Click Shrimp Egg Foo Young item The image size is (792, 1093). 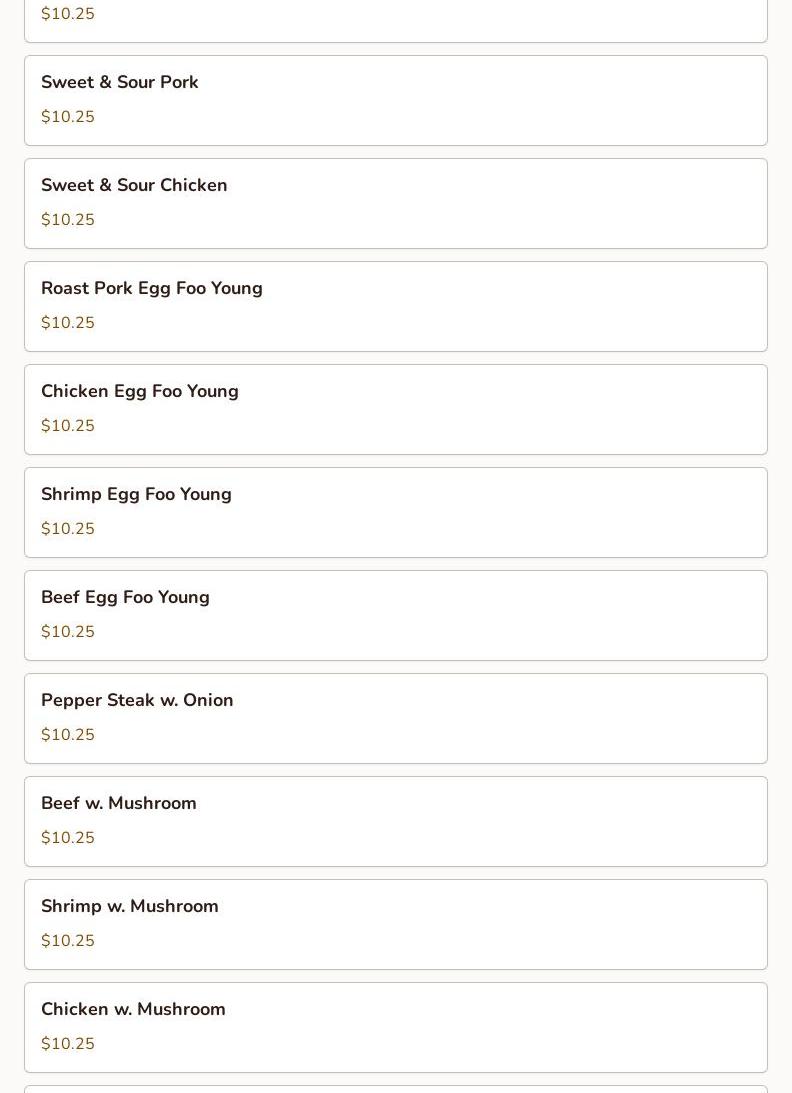tap(396, 512)
